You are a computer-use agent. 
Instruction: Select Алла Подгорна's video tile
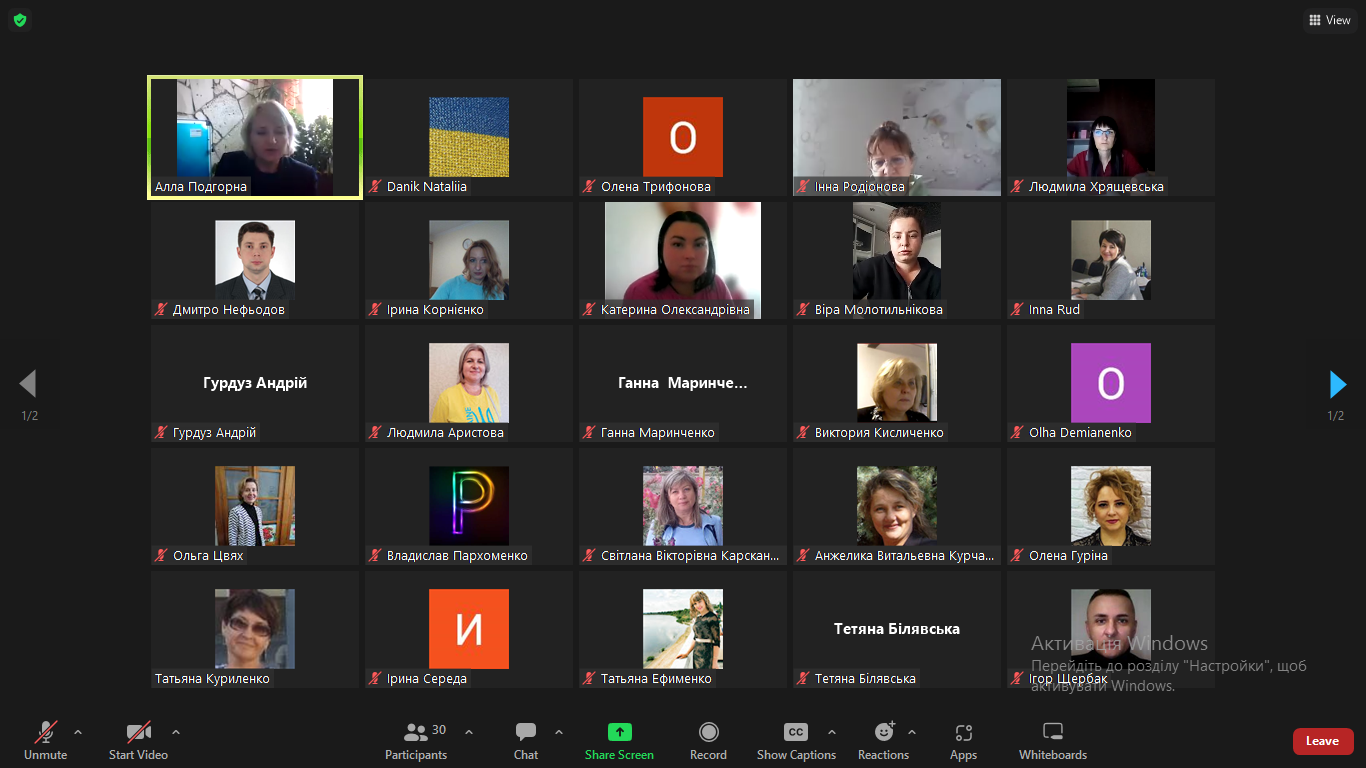(255, 137)
